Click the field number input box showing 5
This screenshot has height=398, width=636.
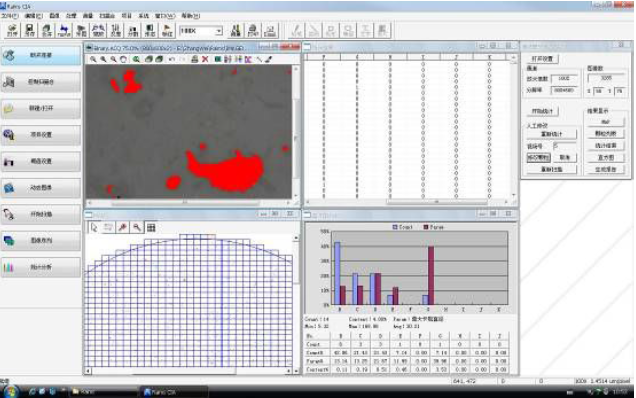tap(564, 146)
